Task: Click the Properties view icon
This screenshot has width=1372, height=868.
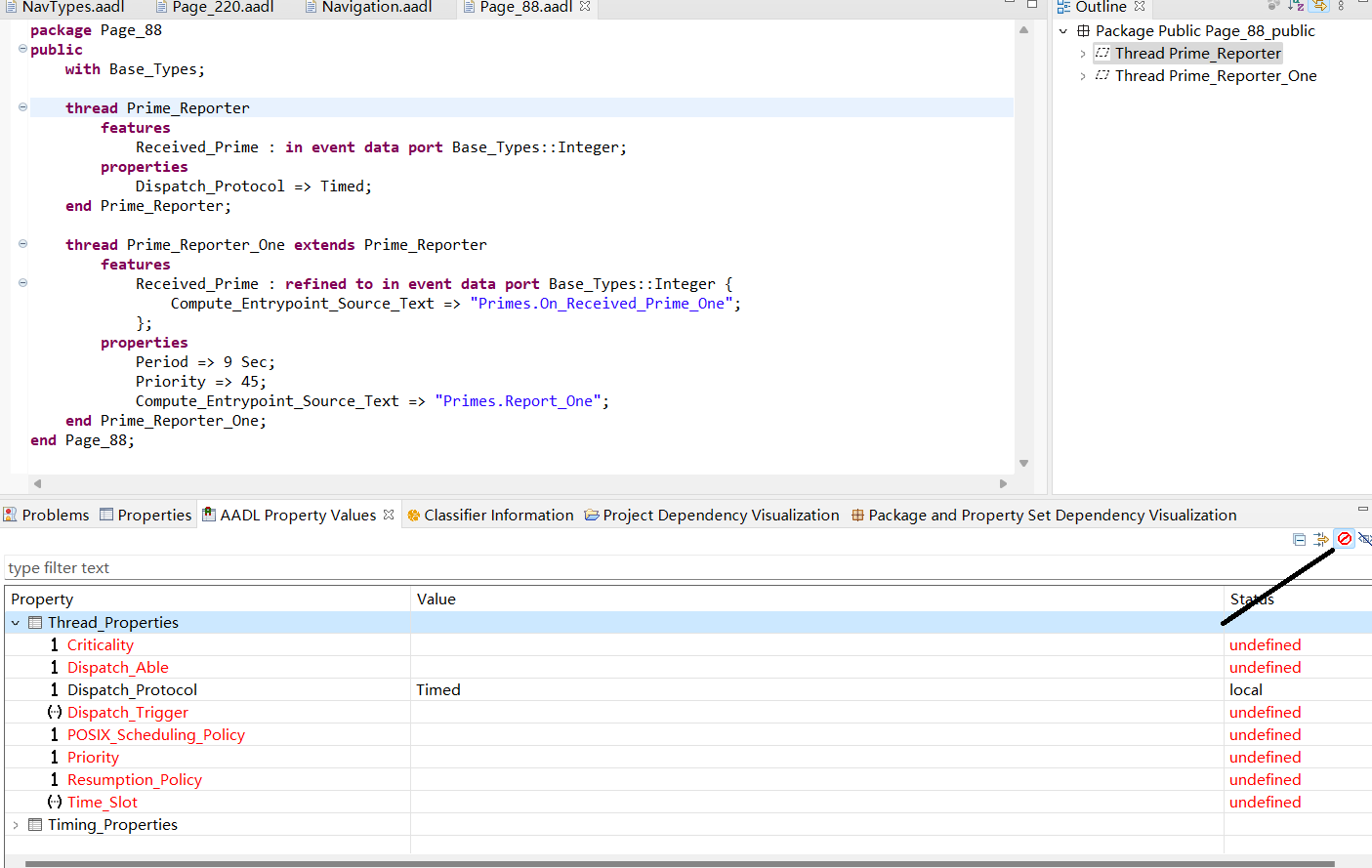Action: pos(106,515)
